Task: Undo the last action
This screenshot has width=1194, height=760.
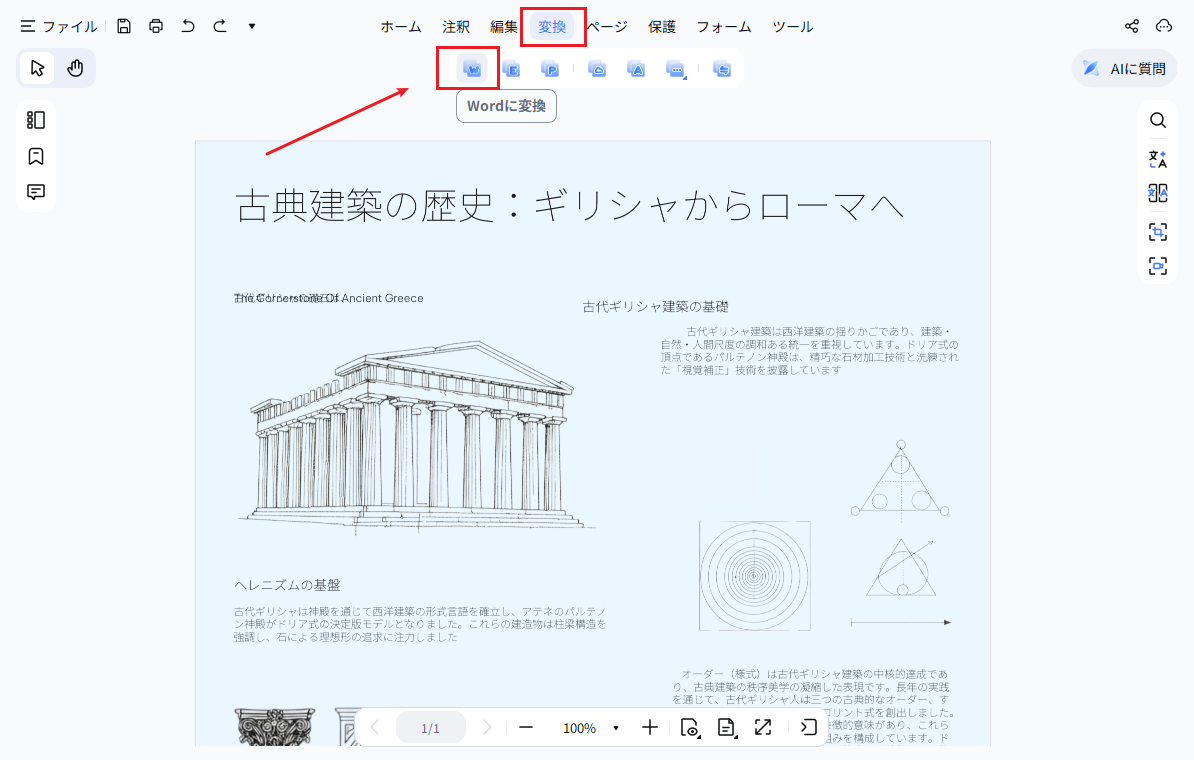Action: coord(187,26)
